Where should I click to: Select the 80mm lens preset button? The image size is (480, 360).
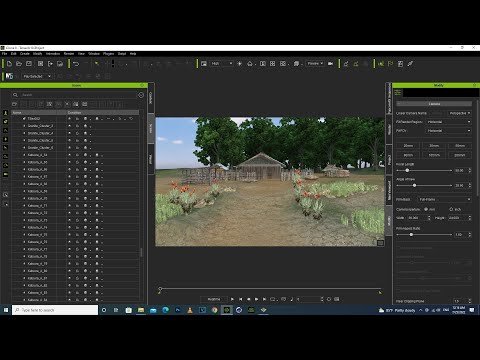[408, 155]
